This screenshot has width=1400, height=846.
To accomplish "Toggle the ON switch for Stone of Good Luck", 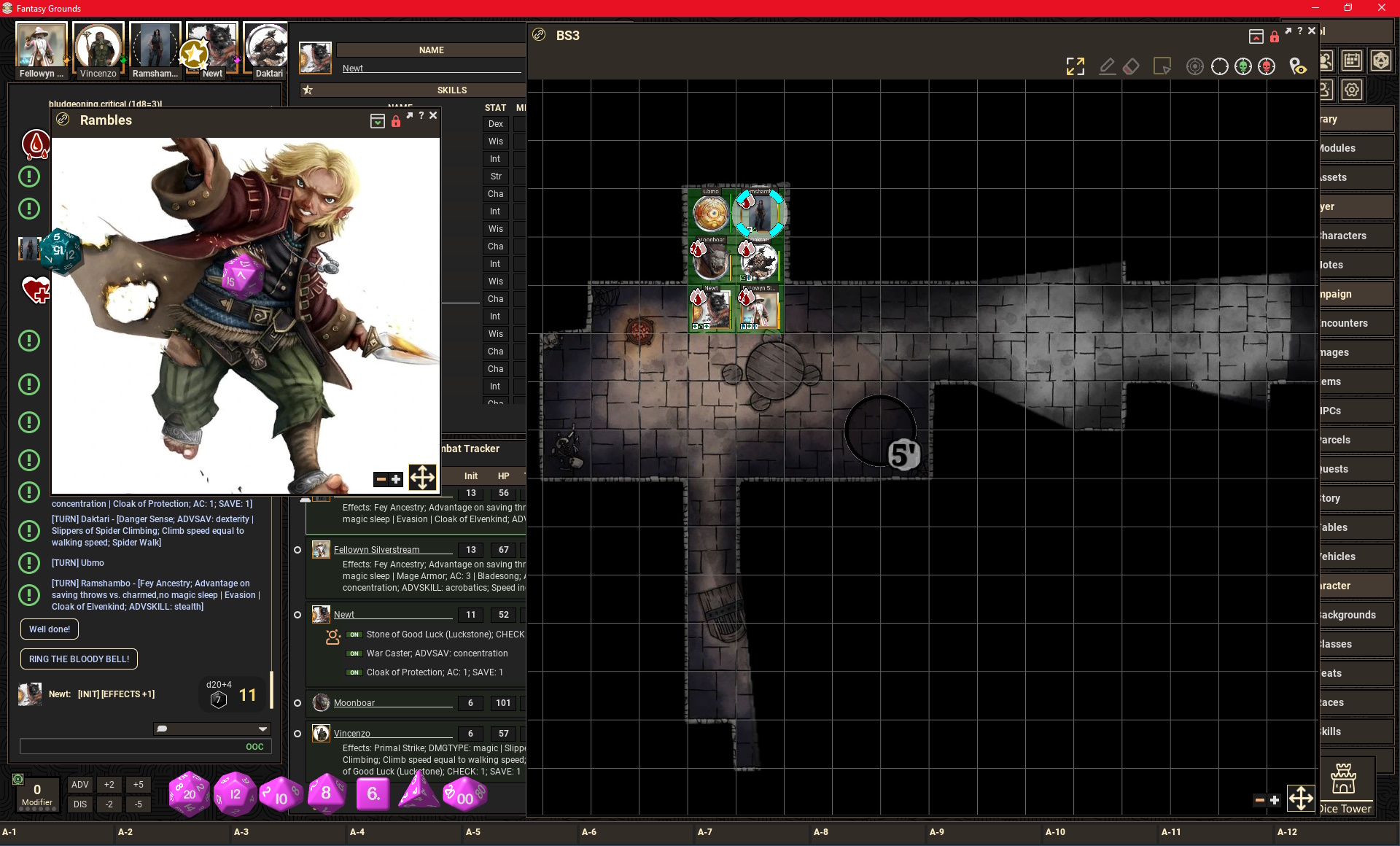I will tap(354, 634).
